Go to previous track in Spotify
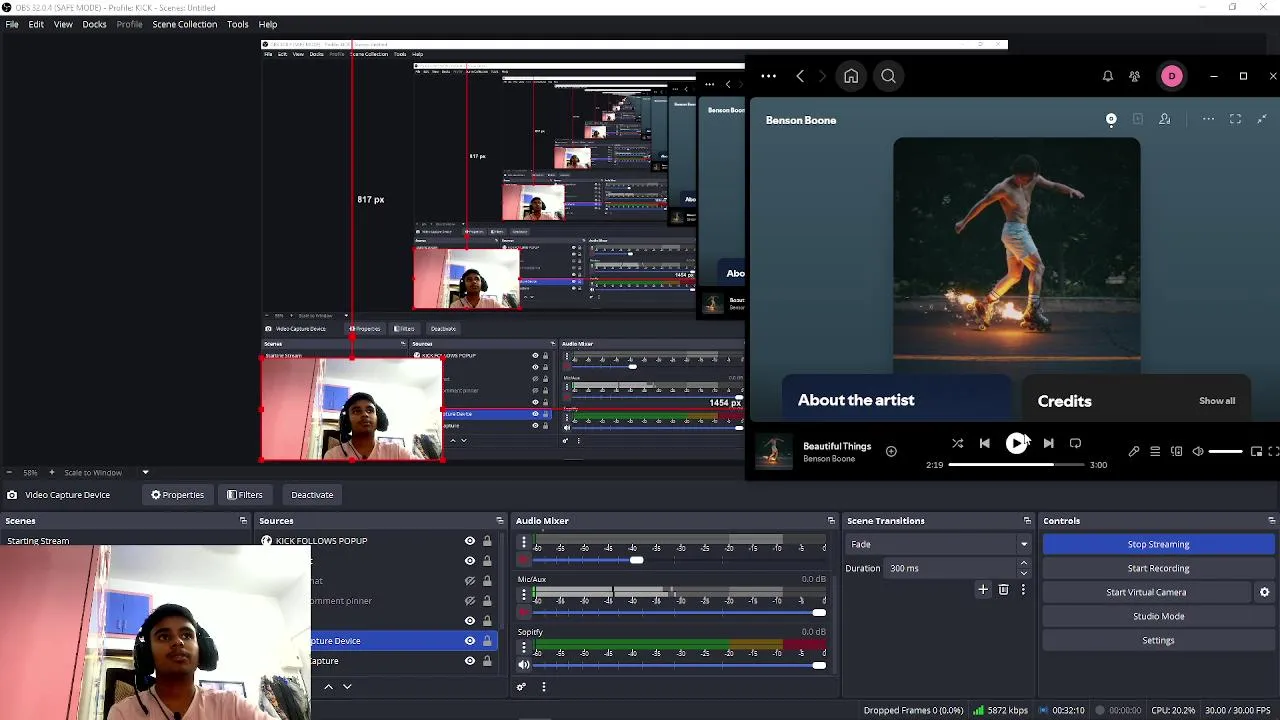The width and height of the screenshot is (1280, 720). [984, 443]
